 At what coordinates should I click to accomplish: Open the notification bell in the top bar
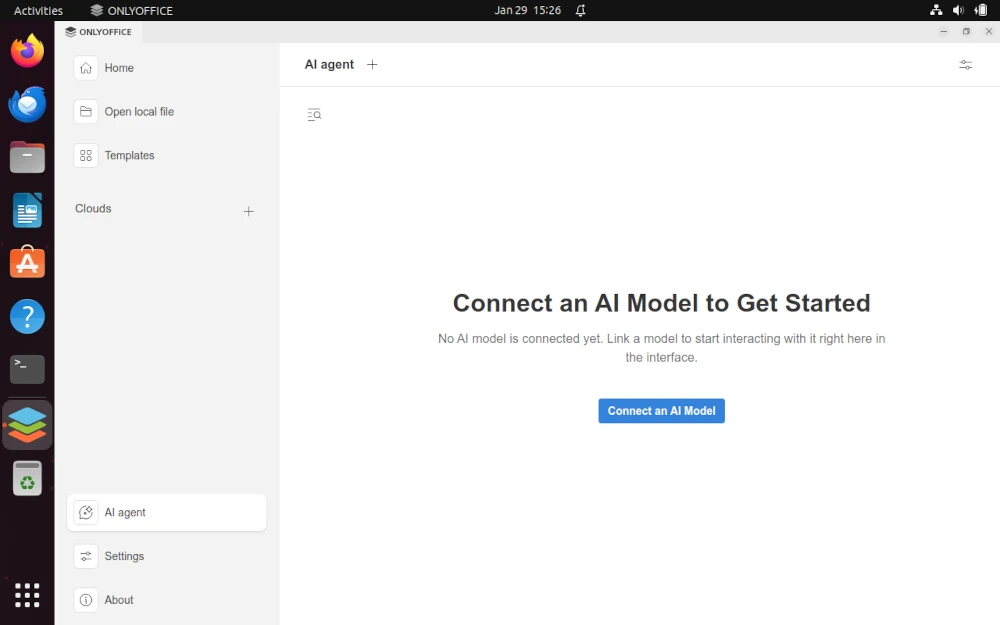pyautogui.click(x=579, y=10)
